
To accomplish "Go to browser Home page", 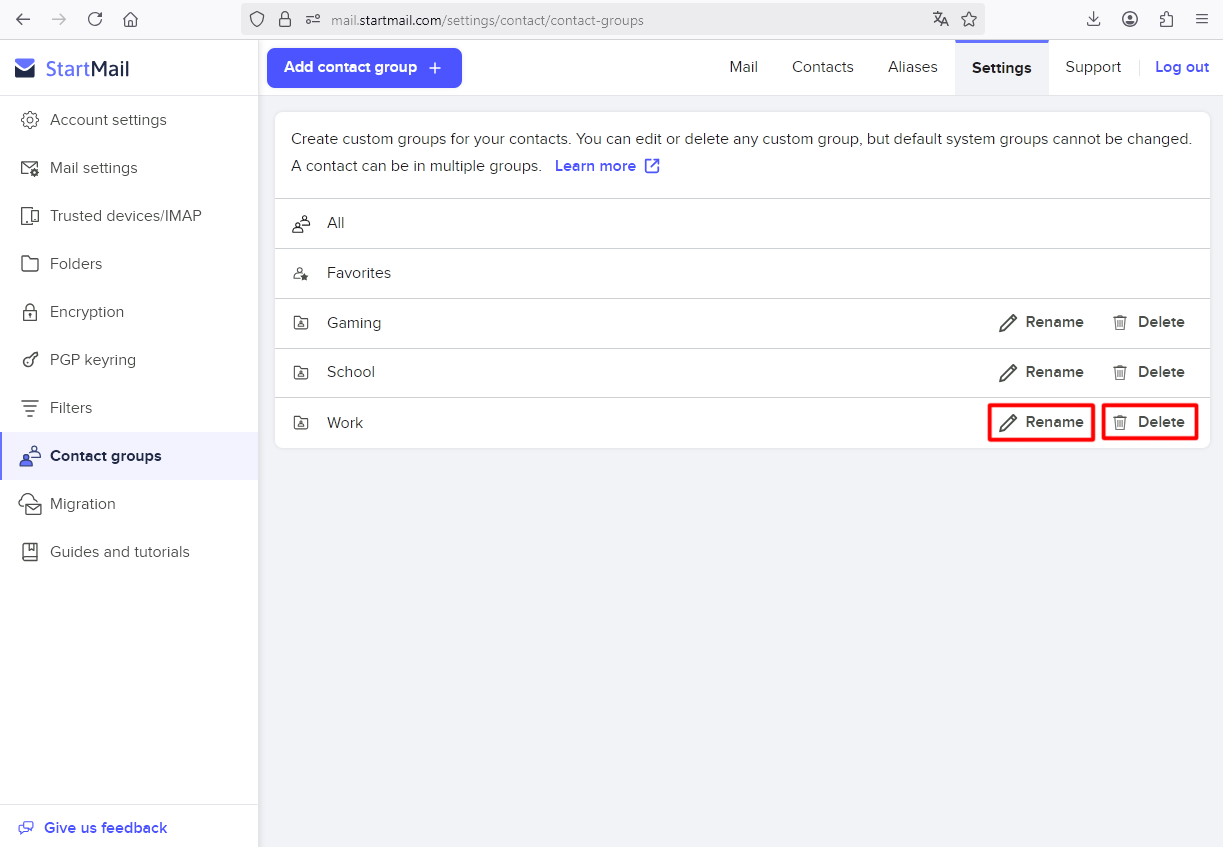I will pyautogui.click(x=130, y=19).
